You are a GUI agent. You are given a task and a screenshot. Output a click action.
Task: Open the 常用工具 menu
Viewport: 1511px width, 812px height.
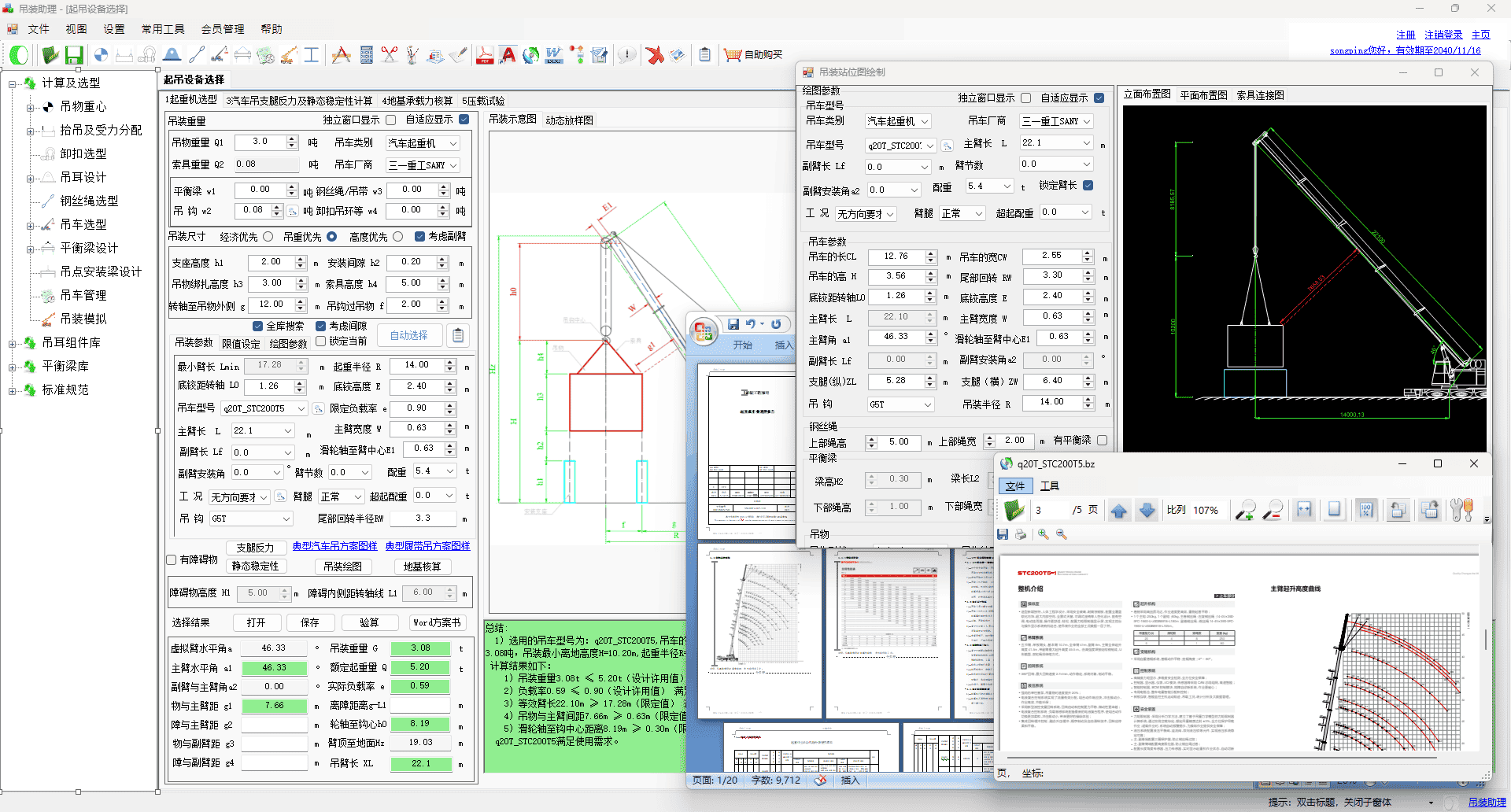click(163, 29)
